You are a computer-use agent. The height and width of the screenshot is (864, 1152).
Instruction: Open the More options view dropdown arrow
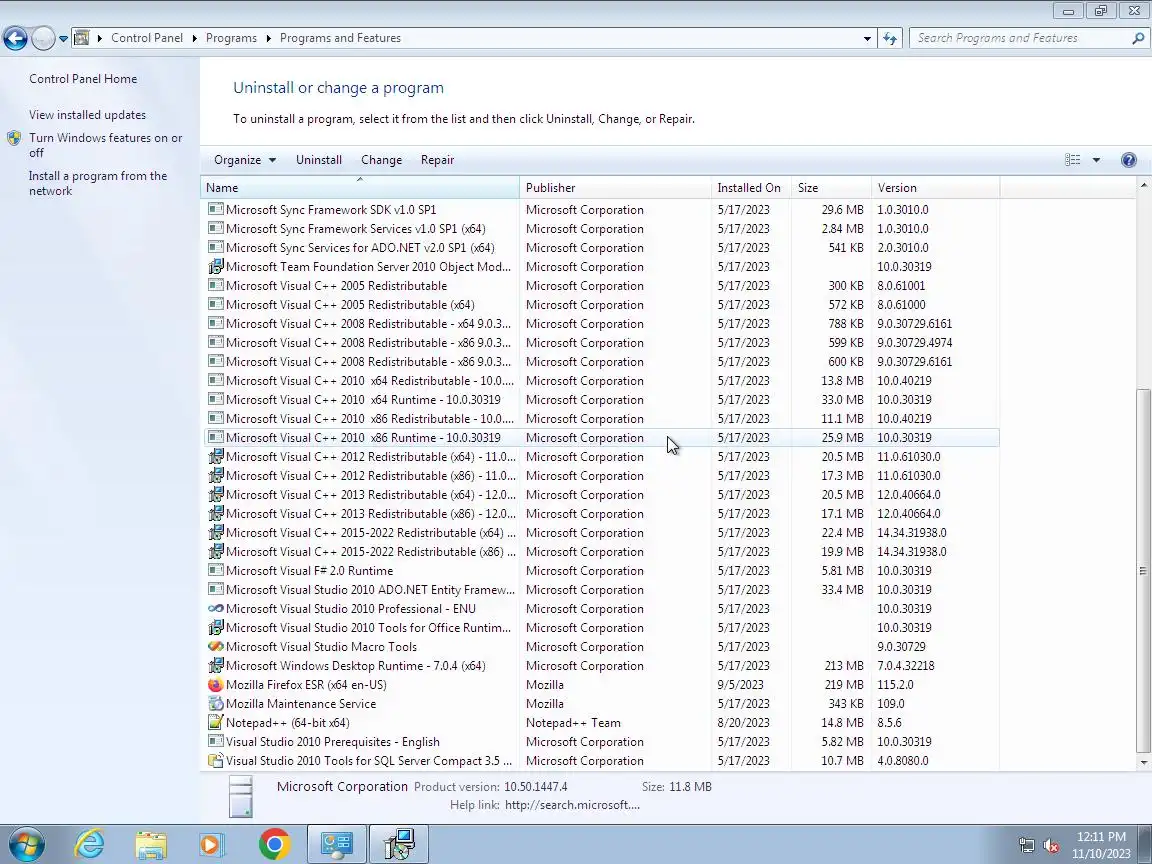(x=1096, y=160)
